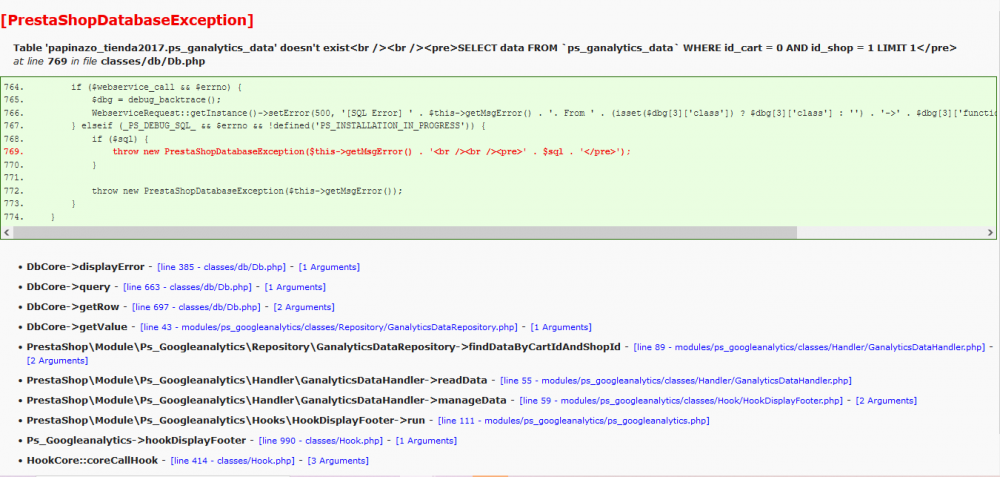Show the 1 Arguments for hookDisplayFooter
1000x477 pixels.
click(427, 441)
